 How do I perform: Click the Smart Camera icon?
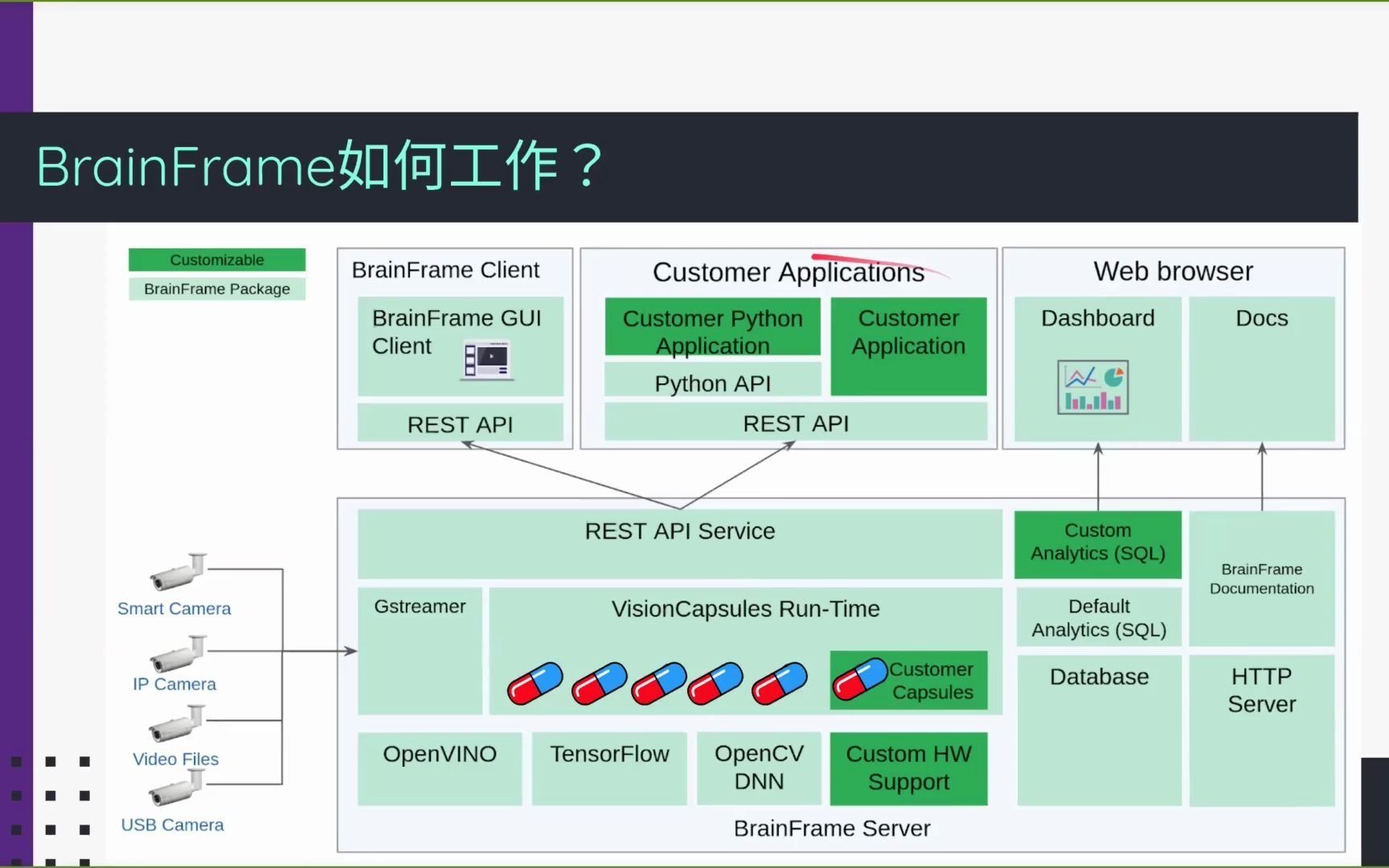177,572
